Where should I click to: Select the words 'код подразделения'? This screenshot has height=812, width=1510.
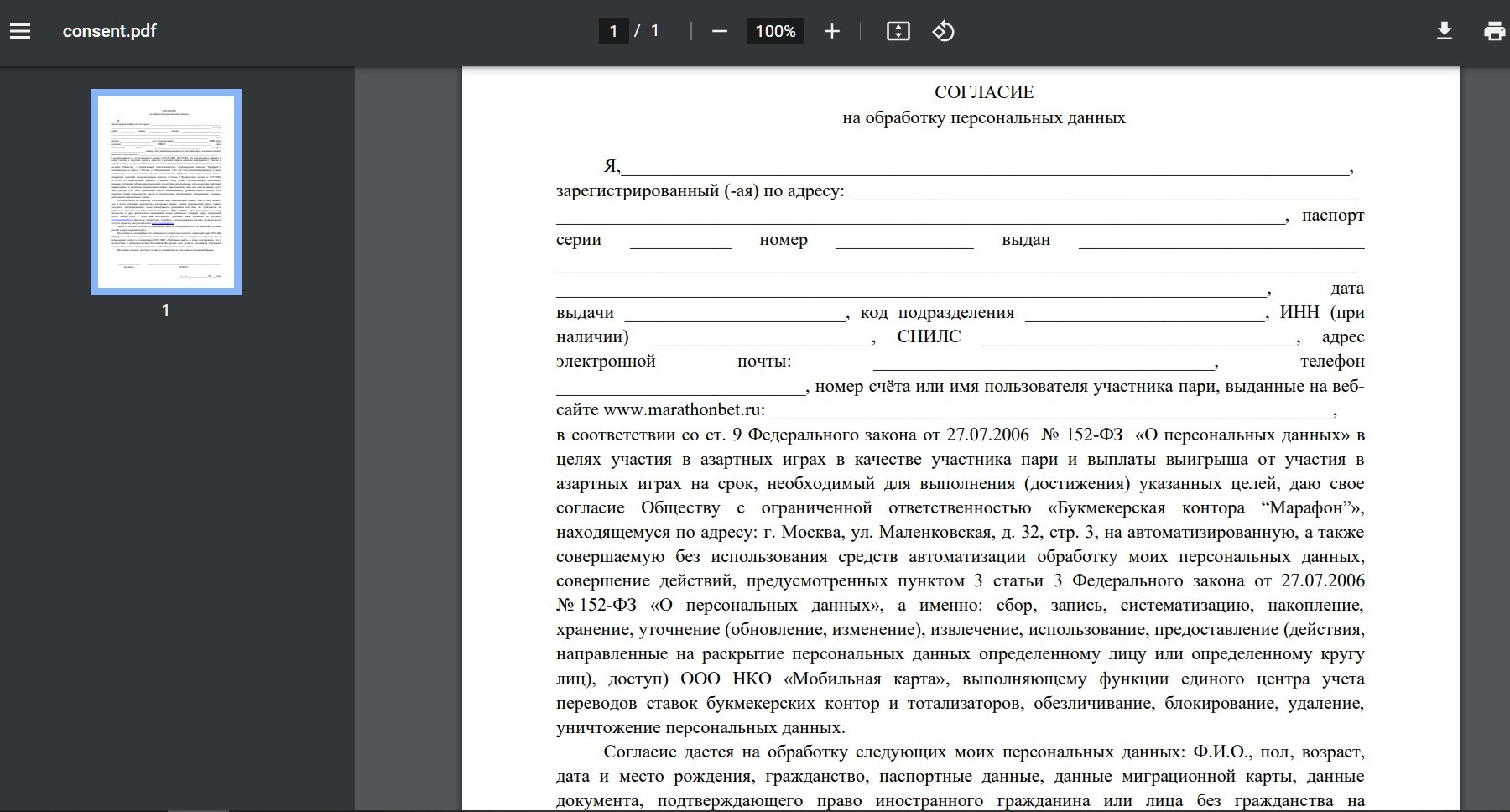[x=937, y=313]
